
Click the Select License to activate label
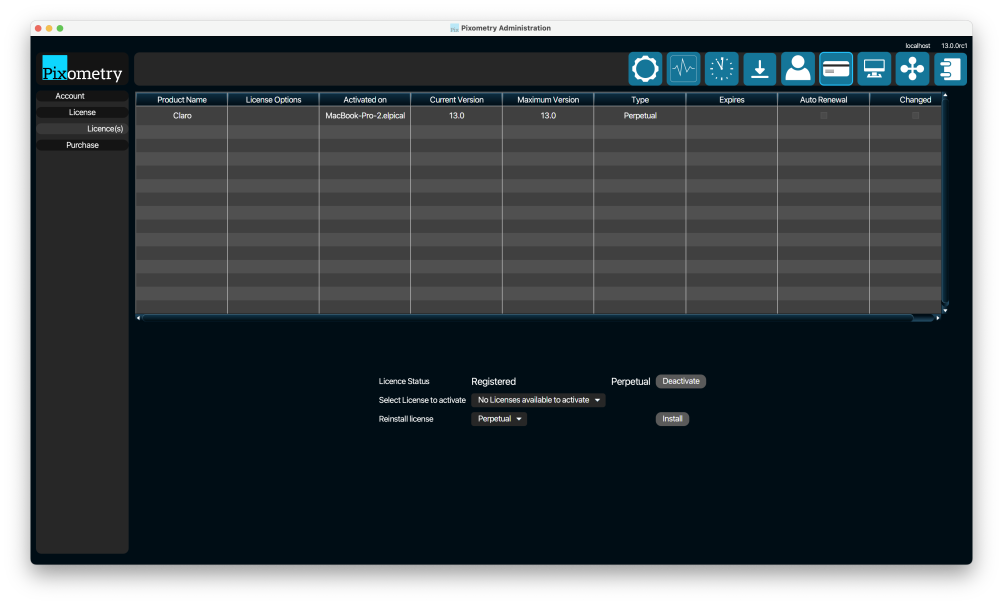click(x=422, y=400)
